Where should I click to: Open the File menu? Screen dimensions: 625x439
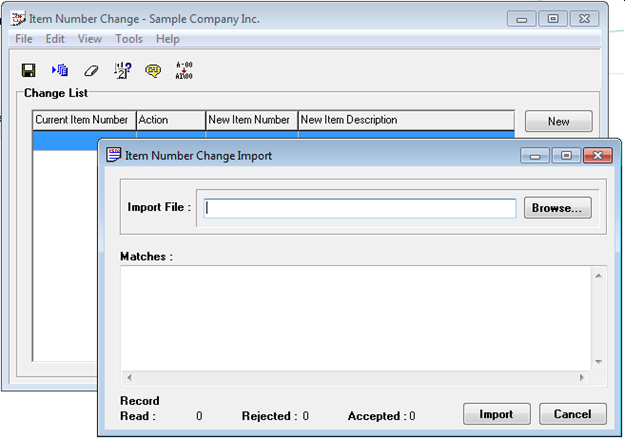click(x=24, y=39)
